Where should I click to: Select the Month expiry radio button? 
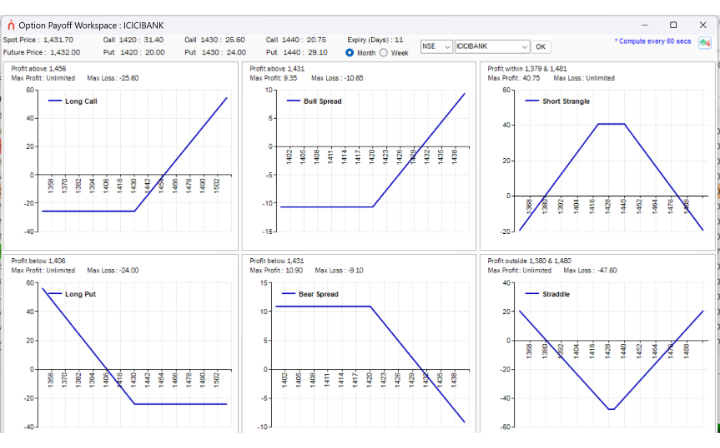click(349, 53)
